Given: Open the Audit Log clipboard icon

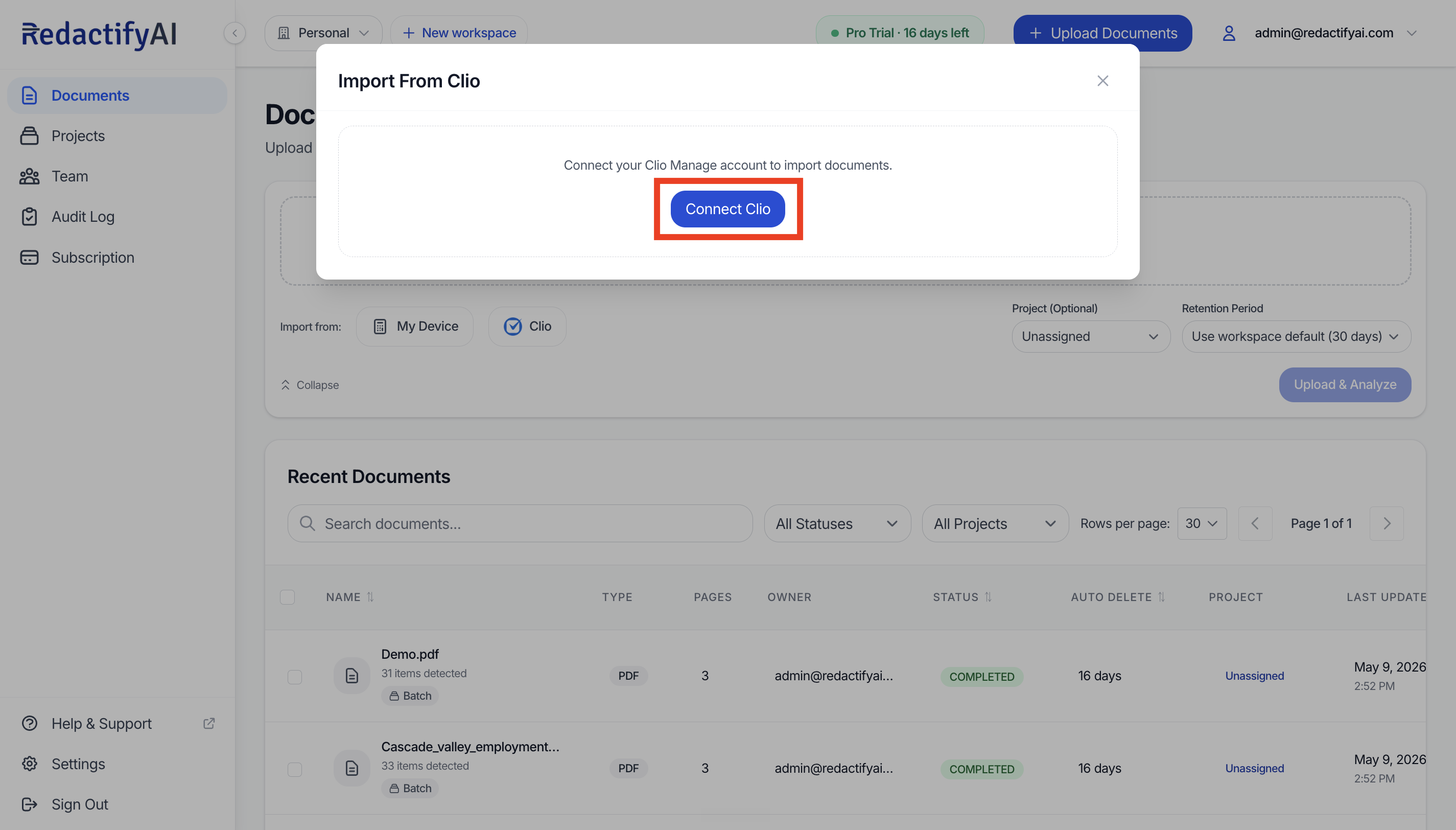Looking at the screenshot, I should pyautogui.click(x=29, y=217).
